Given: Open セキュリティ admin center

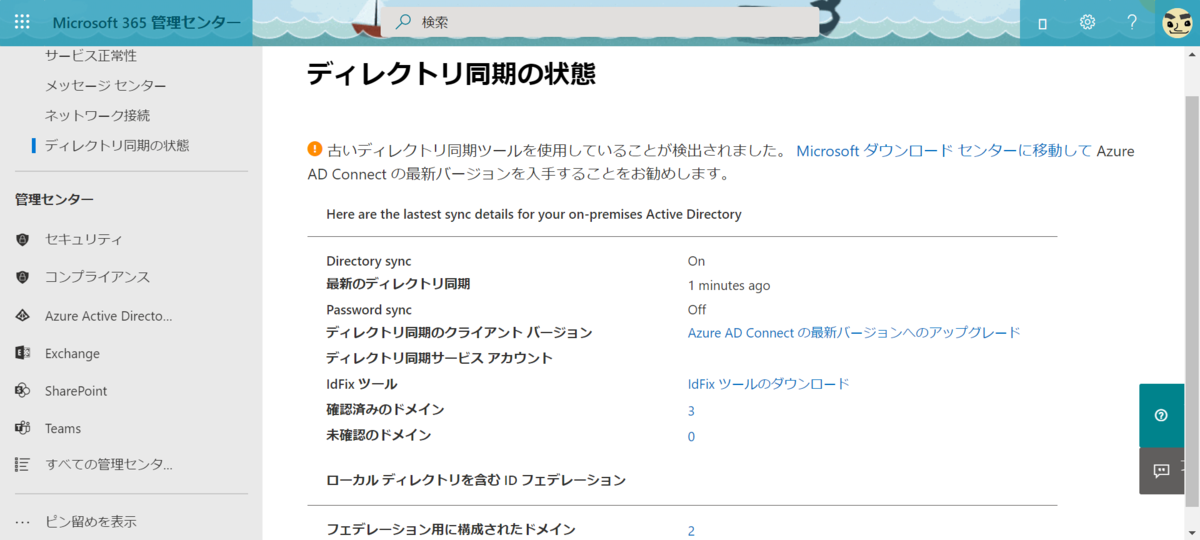Looking at the screenshot, I should 84,239.
